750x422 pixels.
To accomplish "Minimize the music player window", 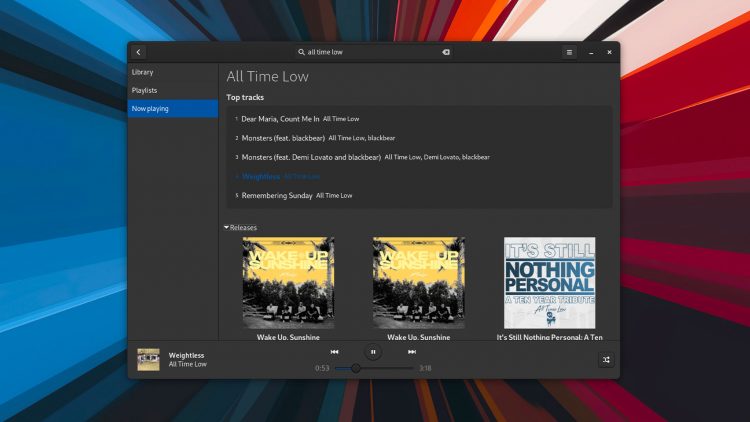I will (591, 53).
